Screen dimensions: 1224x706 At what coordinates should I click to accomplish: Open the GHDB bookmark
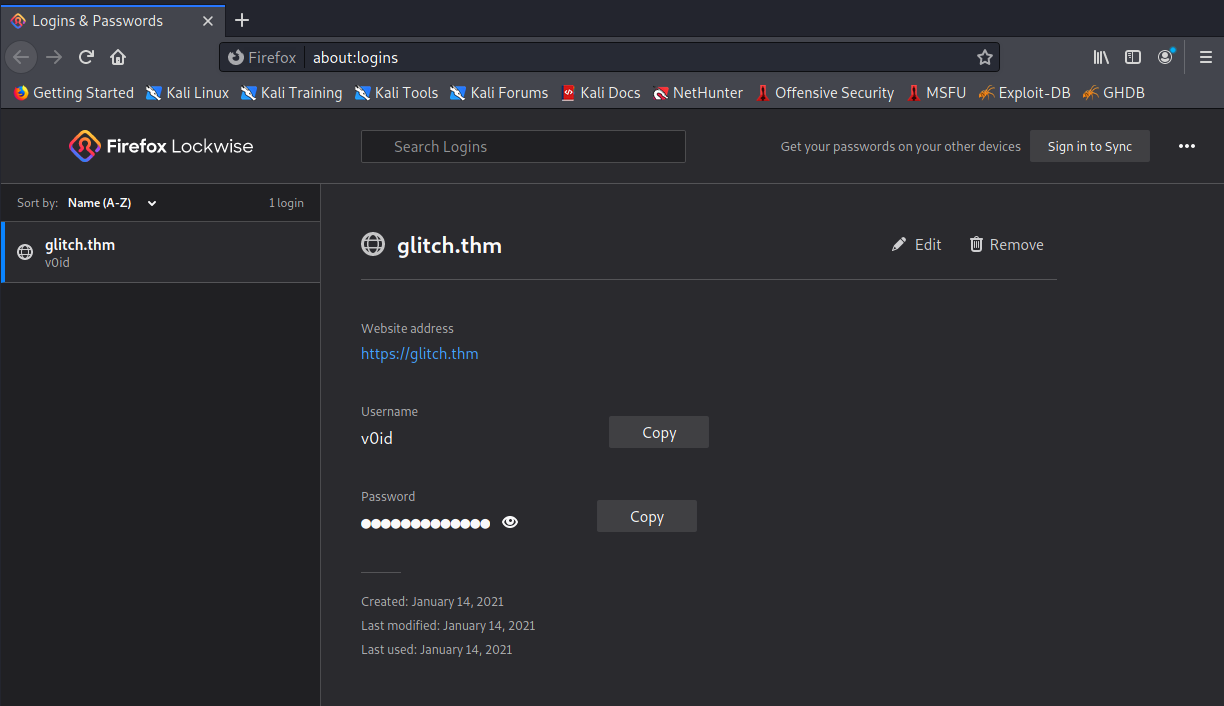coord(1113,93)
